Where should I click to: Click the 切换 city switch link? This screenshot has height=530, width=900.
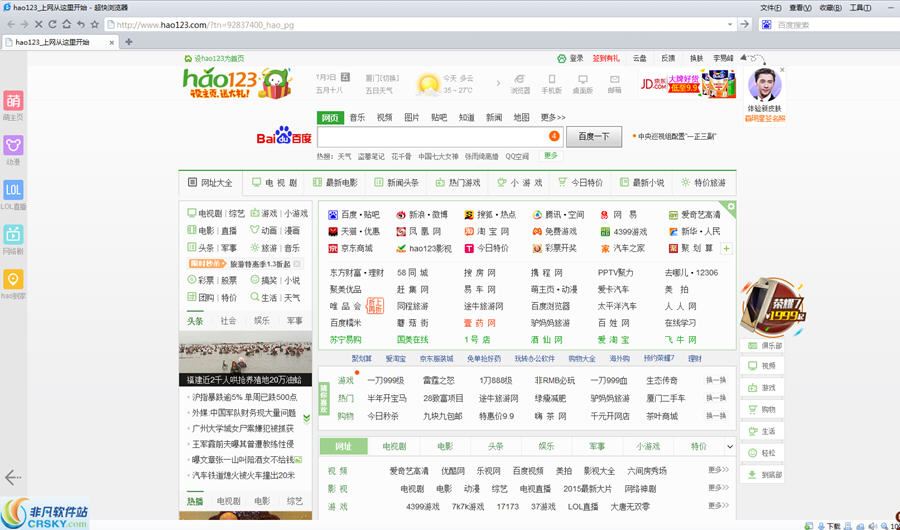point(390,78)
